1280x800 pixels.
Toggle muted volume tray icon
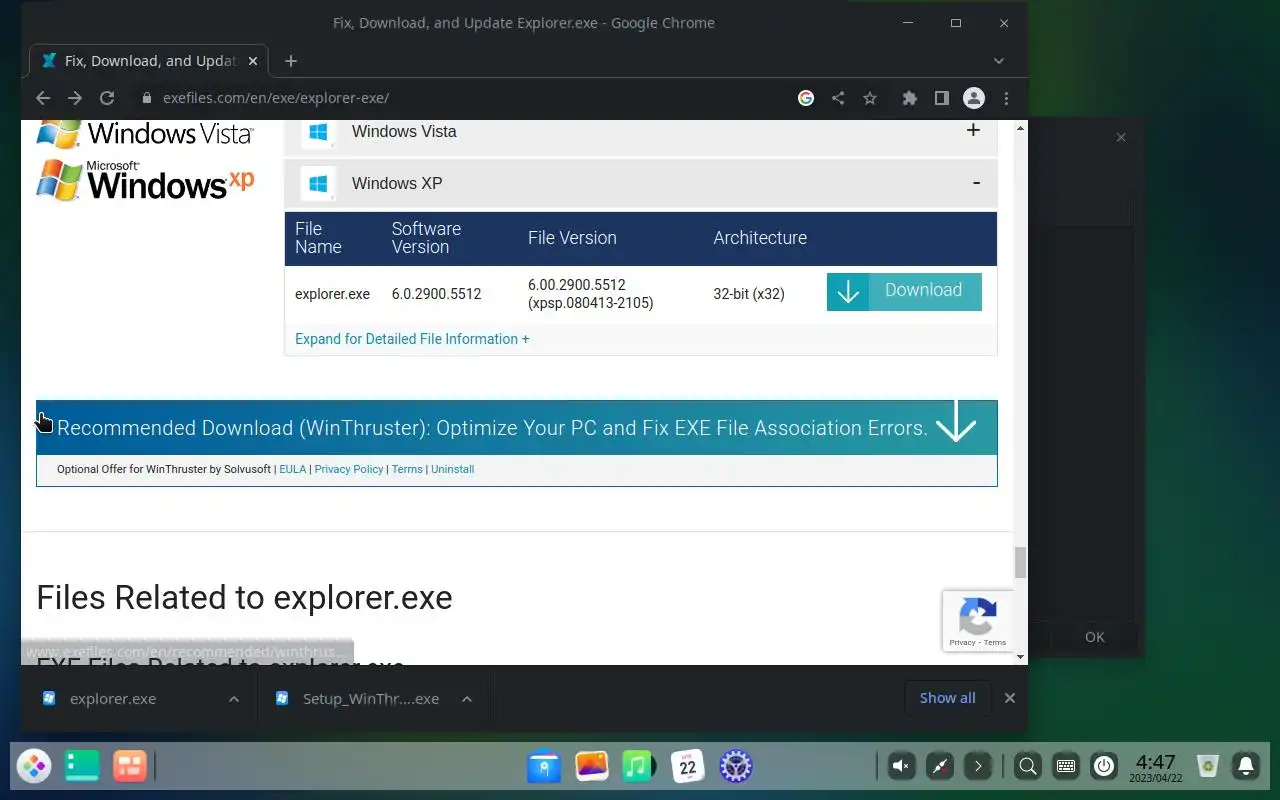[x=901, y=767]
